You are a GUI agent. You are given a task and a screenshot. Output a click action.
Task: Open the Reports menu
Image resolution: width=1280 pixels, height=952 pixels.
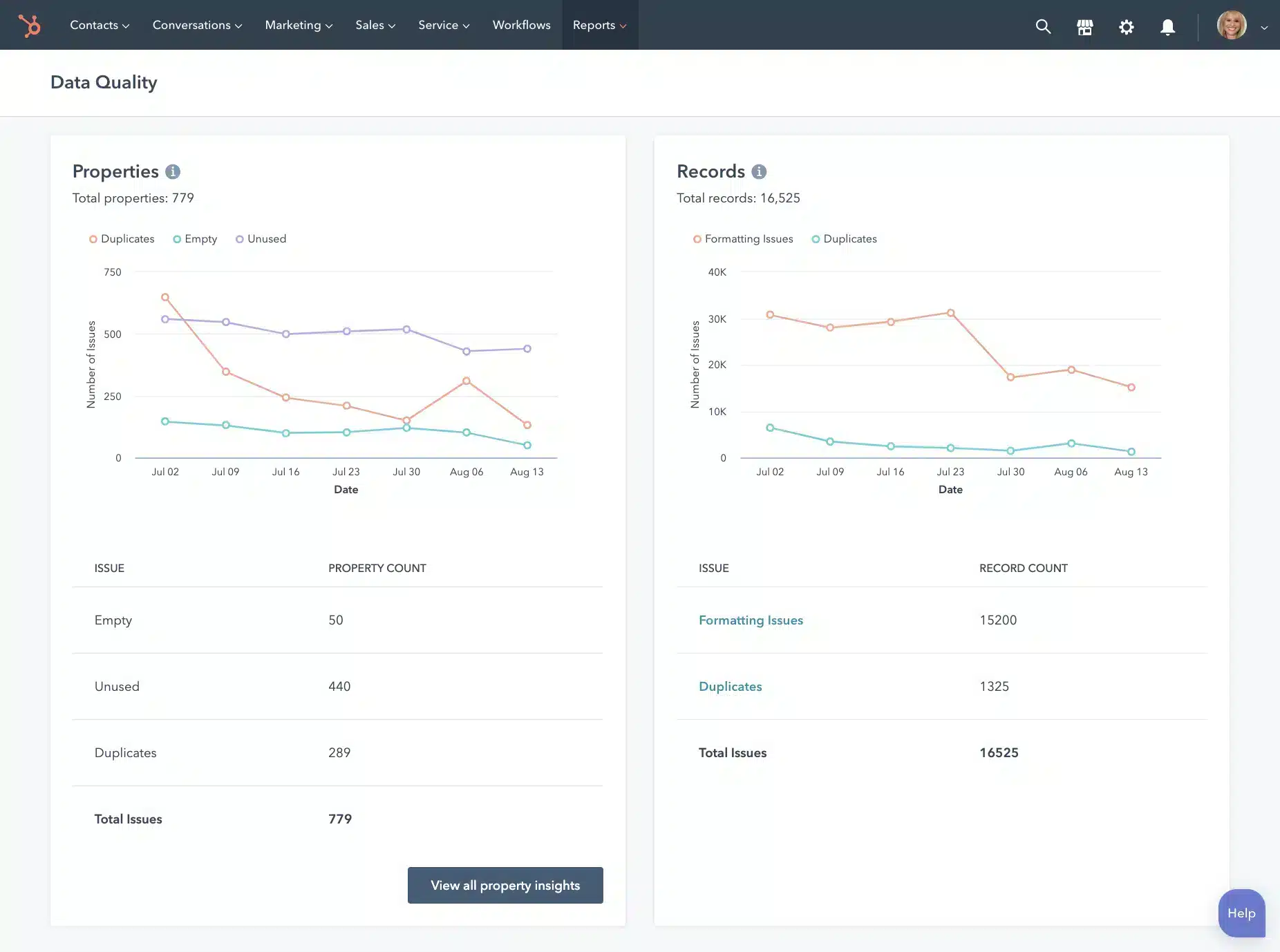599,25
